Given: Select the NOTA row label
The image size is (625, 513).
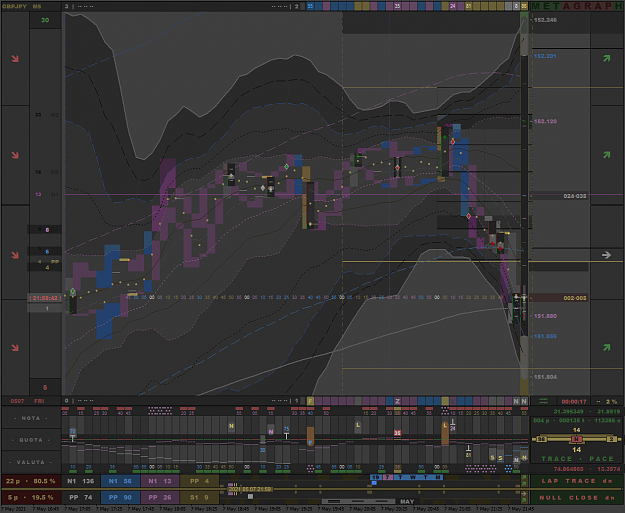Looking at the screenshot, I should pos(31,418).
